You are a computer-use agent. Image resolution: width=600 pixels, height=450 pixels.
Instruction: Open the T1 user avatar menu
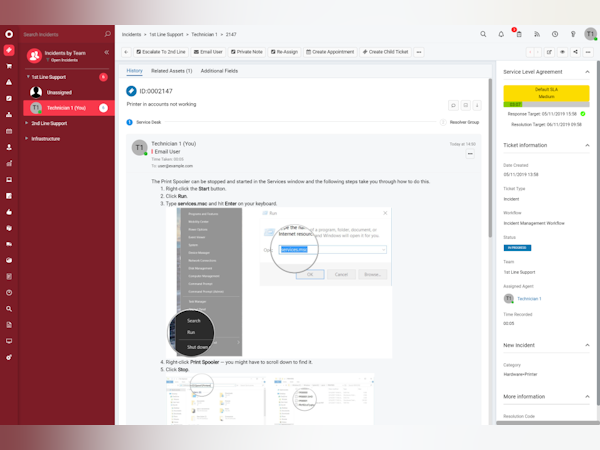pos(590,34)
